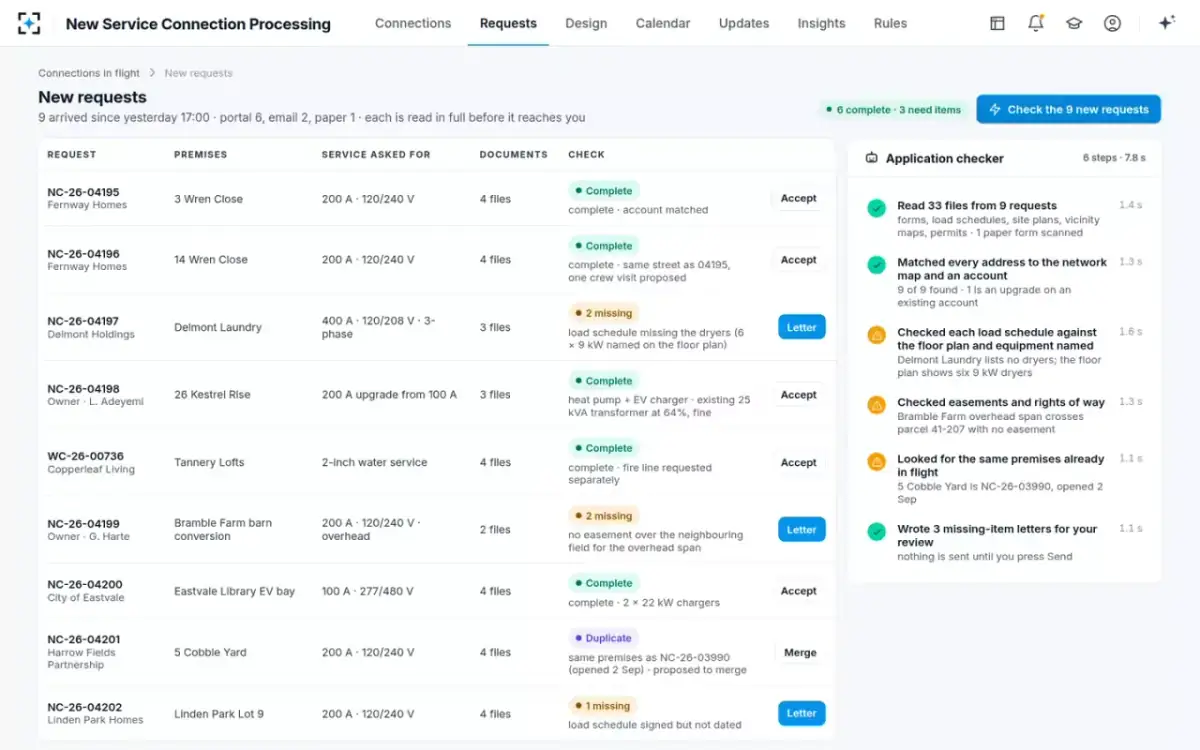Open Letter for Bramble Farm barn conversion
The image size is (1200, 750).
tap(801, 529)
